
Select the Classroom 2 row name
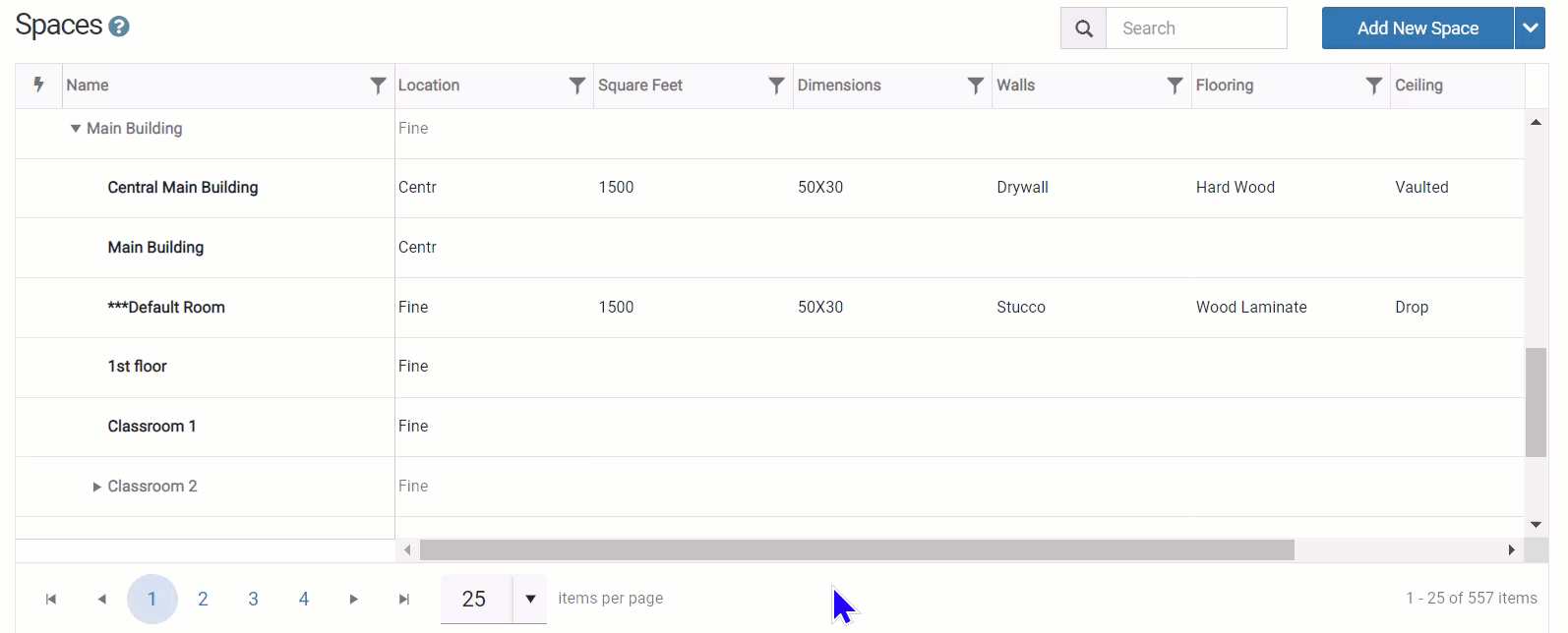[152, 487]
